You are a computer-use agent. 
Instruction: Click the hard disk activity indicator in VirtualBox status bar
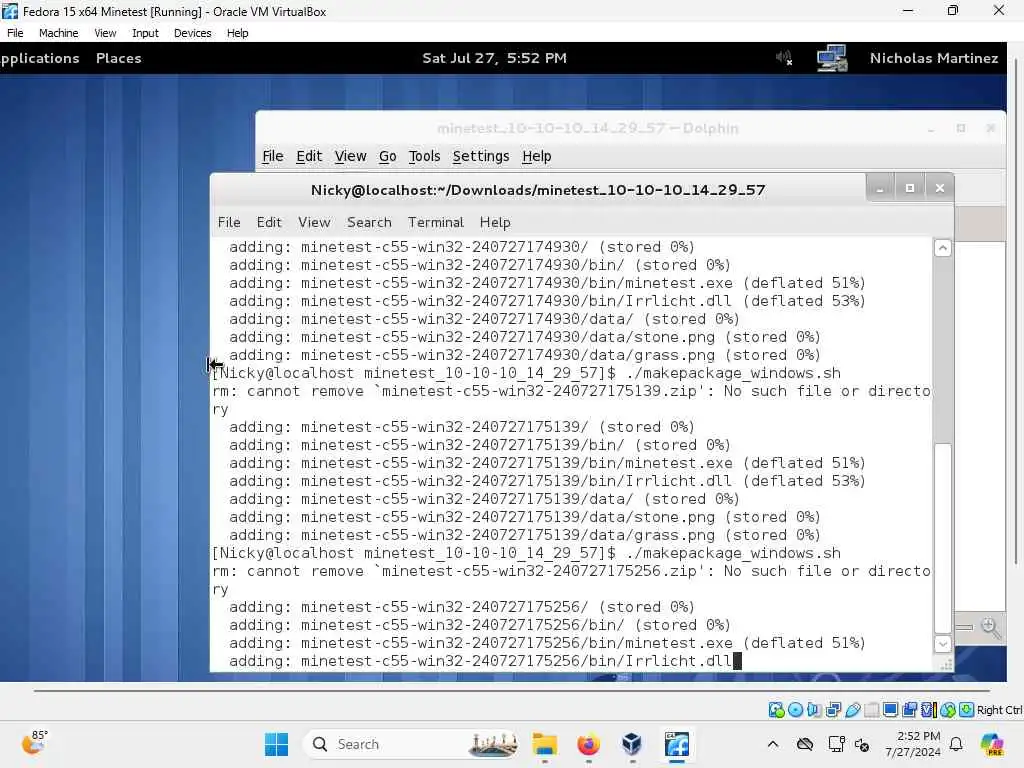[x=776, y=710]
